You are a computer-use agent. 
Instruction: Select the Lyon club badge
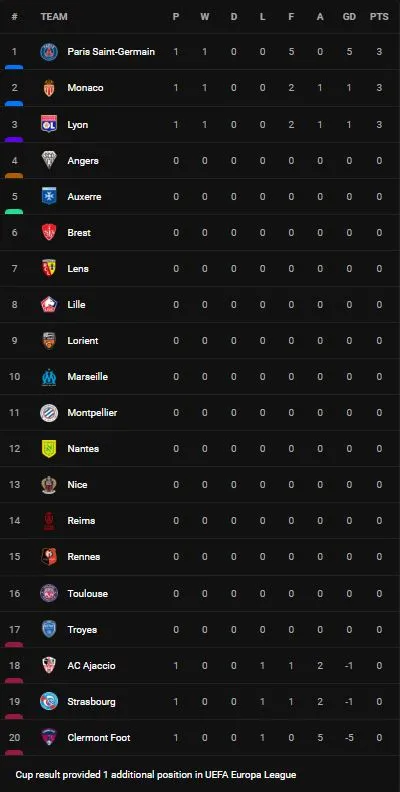click(49, 124)
